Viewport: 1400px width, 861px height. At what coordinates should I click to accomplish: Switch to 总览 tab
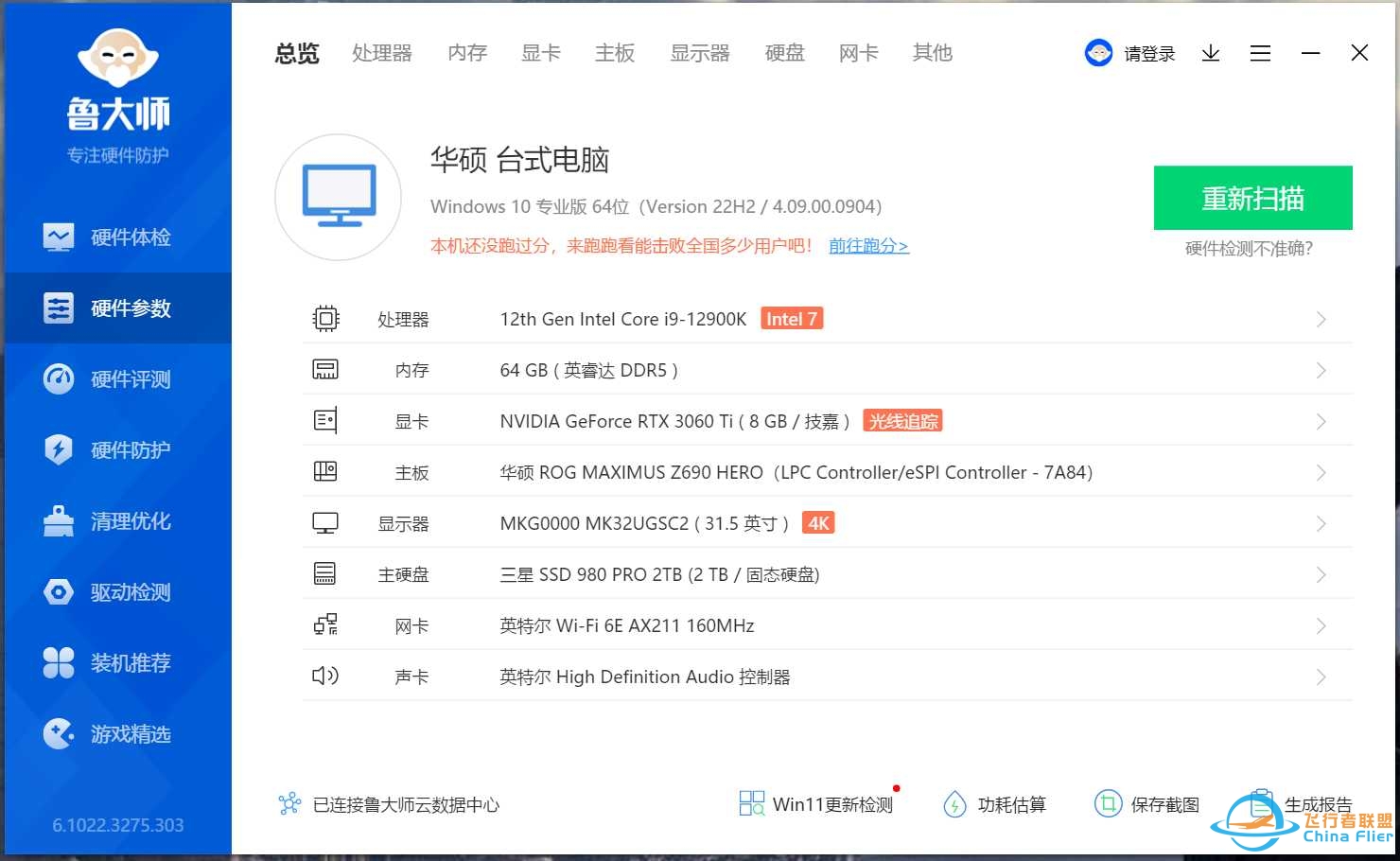tap(297, 53)
